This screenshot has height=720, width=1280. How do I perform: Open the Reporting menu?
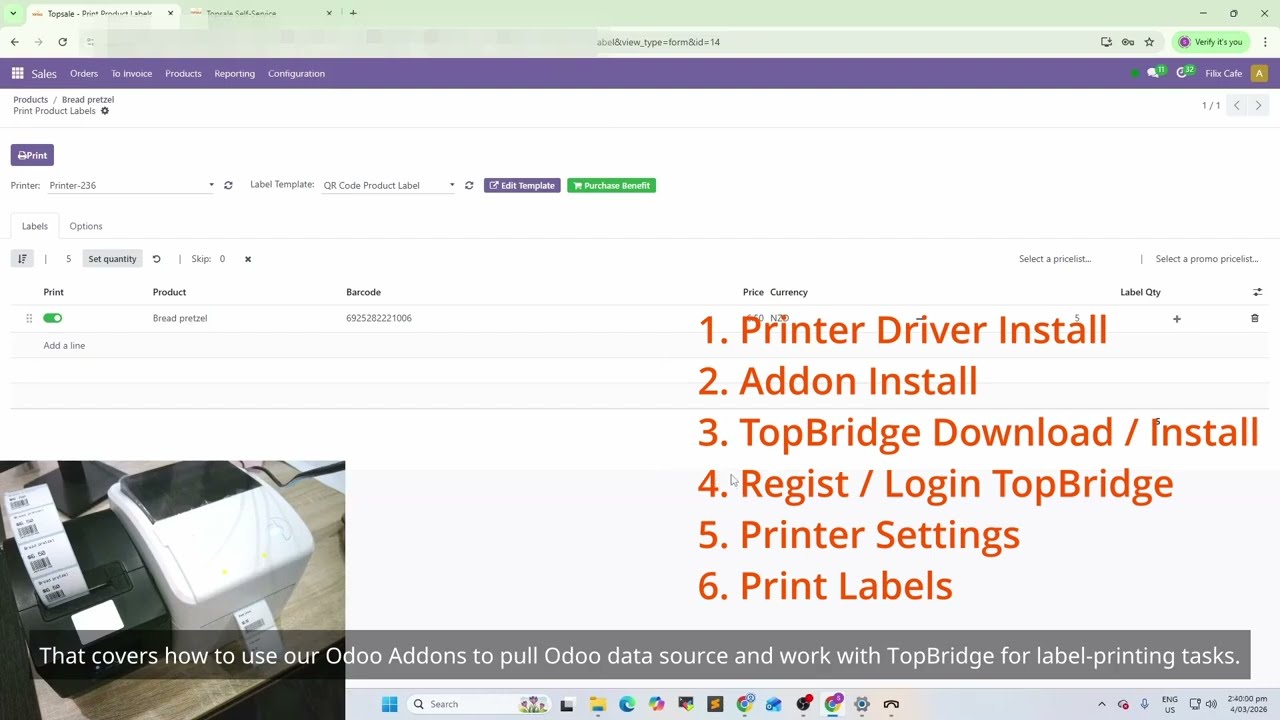click(x=235, y=73)
